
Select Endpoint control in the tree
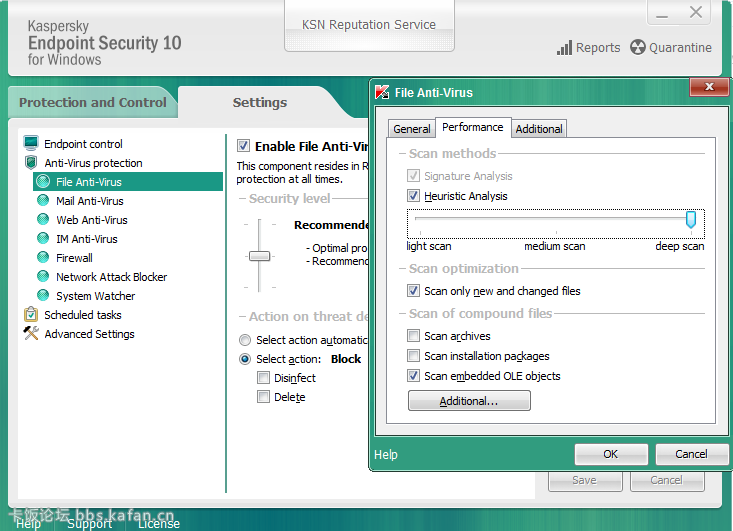83,144
